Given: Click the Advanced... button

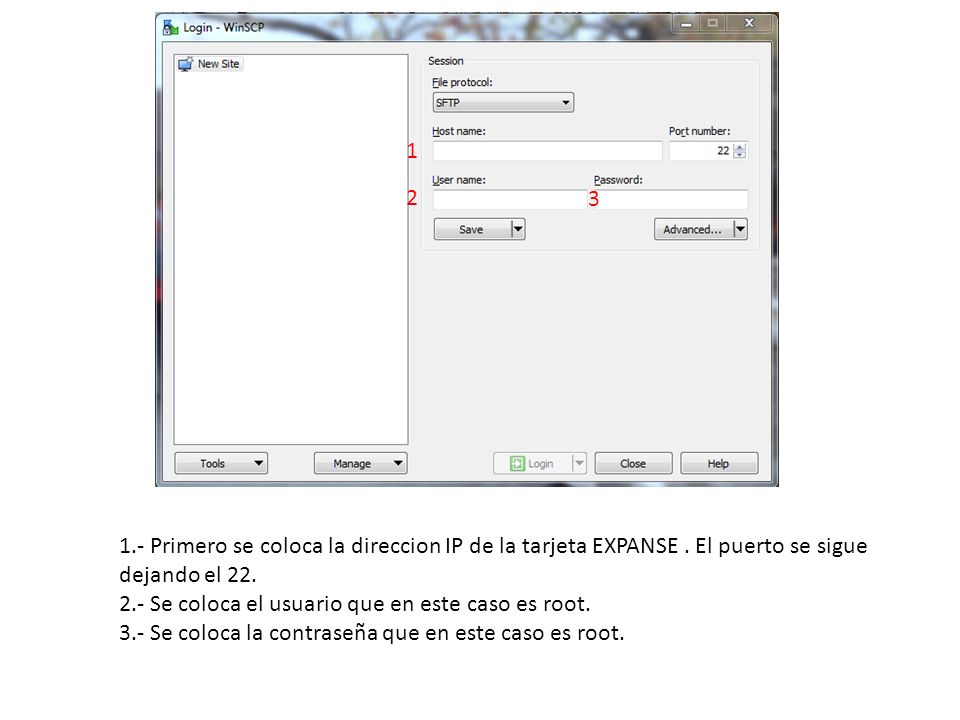Looking at the screenshot, I should pos(693,230).
